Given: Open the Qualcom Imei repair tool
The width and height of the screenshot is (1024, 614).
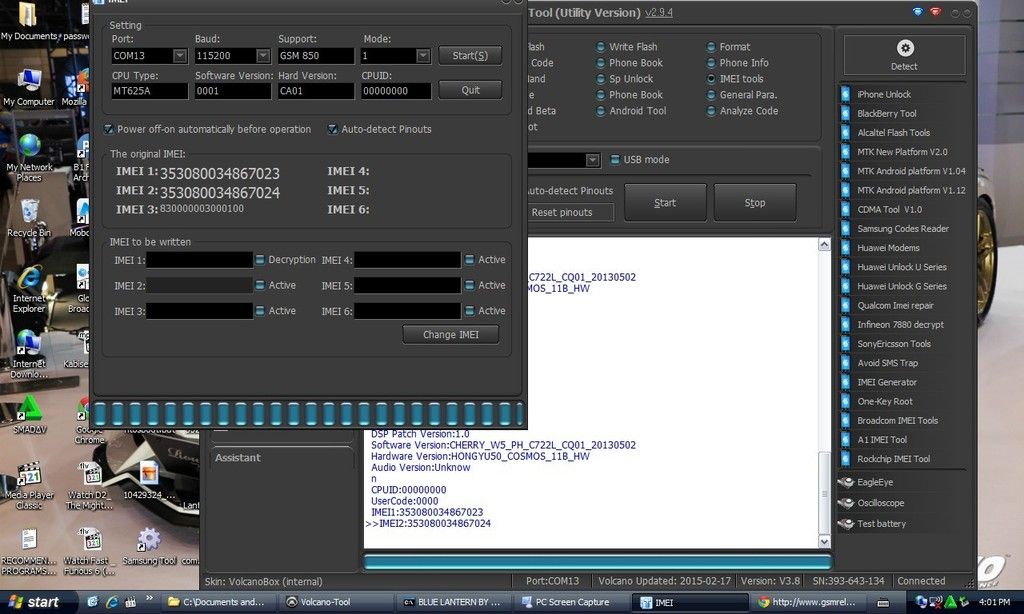Looking at the screenshot, I should (894, 306).
